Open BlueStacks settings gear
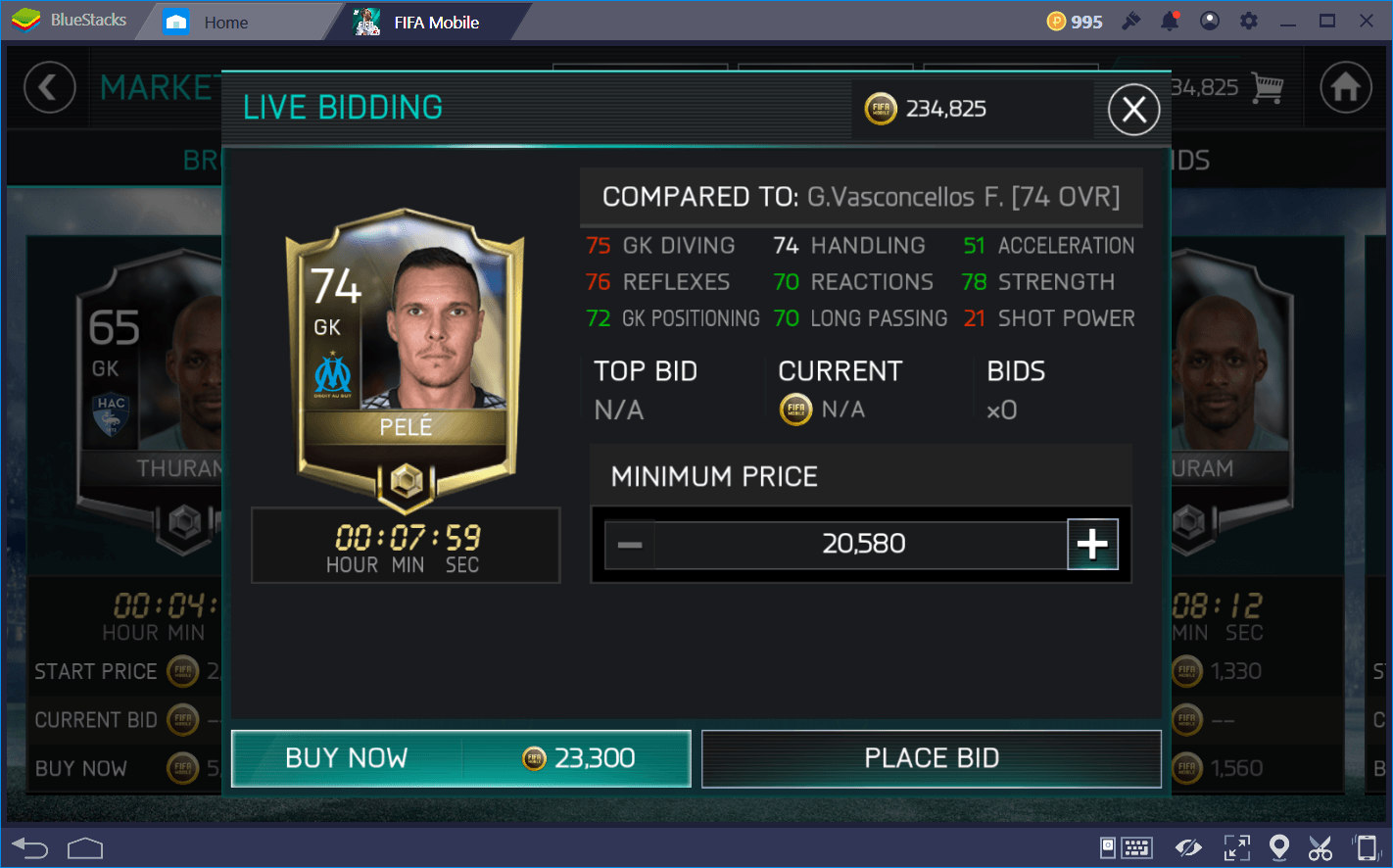This screenshot has width=1393, height=868. [x=1249, y=21]
